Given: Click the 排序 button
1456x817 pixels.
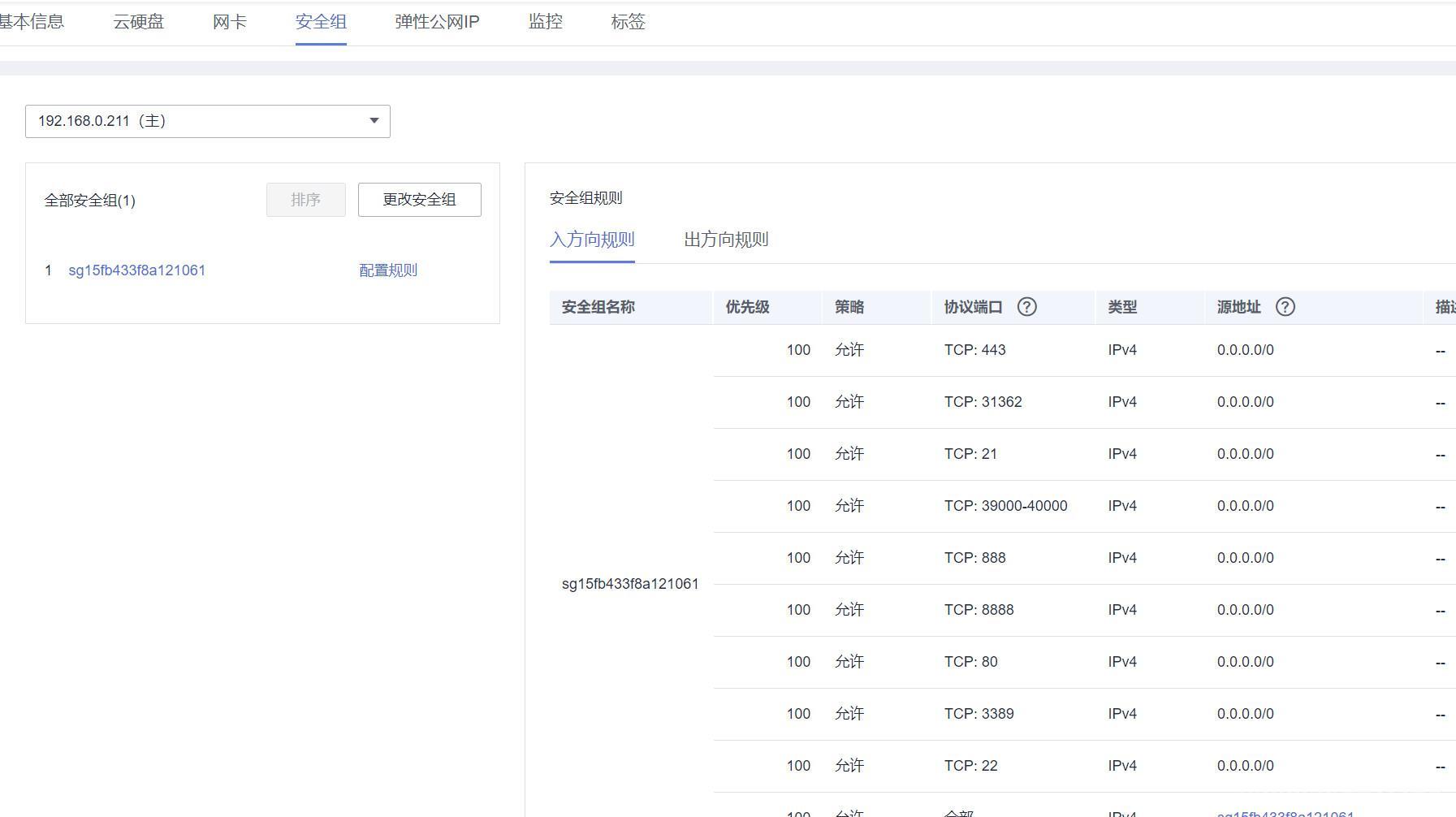Looking at the screenshot, I should tap(305, 200).
